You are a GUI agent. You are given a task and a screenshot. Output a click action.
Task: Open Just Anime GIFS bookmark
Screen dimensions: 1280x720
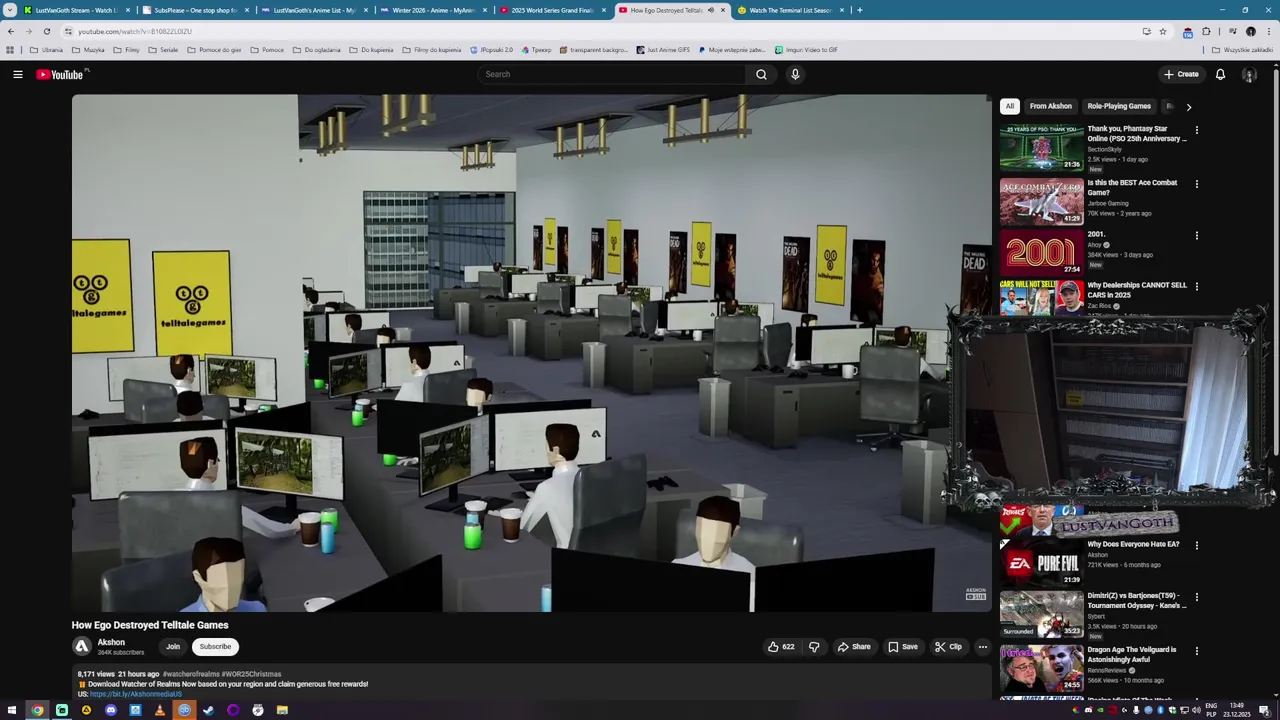click(662, 50)
